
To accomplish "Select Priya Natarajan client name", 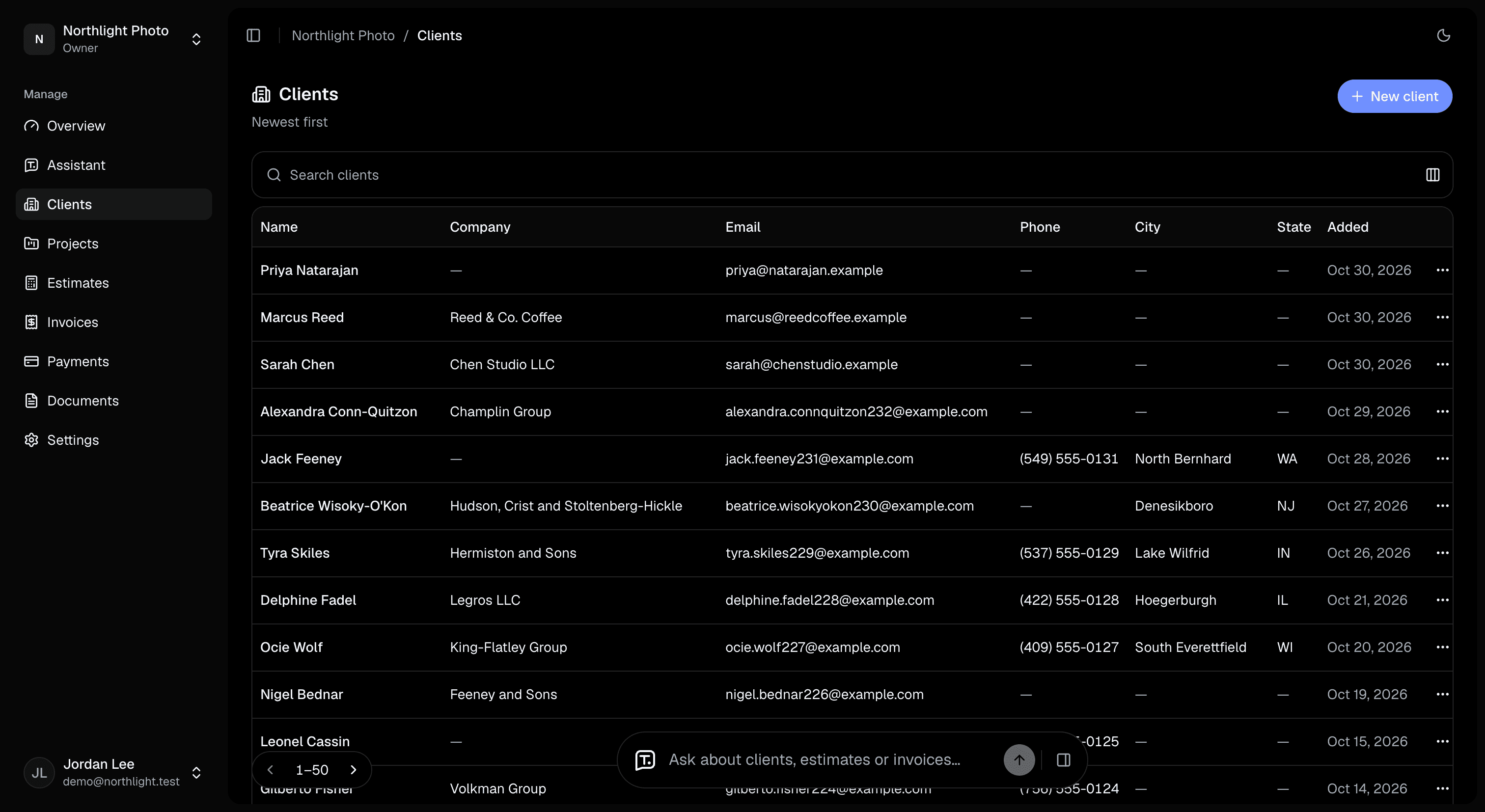I will tap(309, 271).
